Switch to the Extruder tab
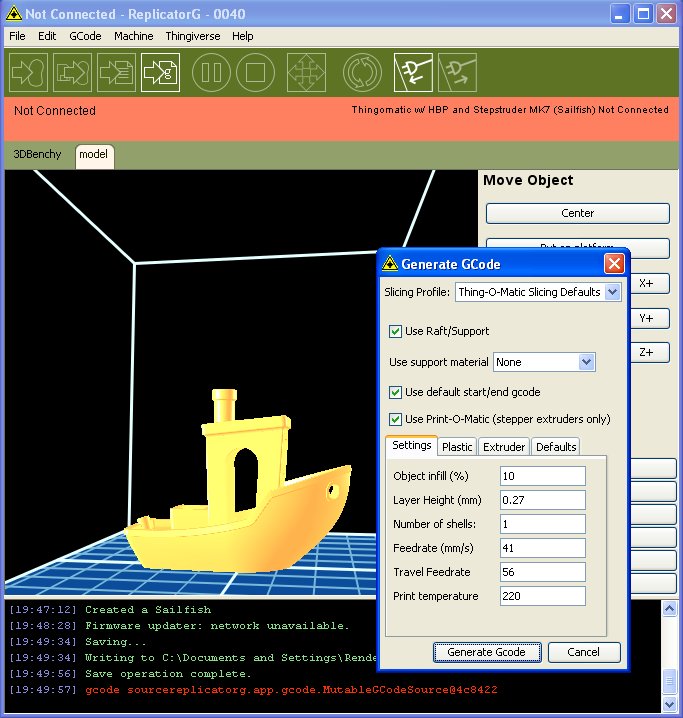683x718 pixels. click(x=504, y=447)
